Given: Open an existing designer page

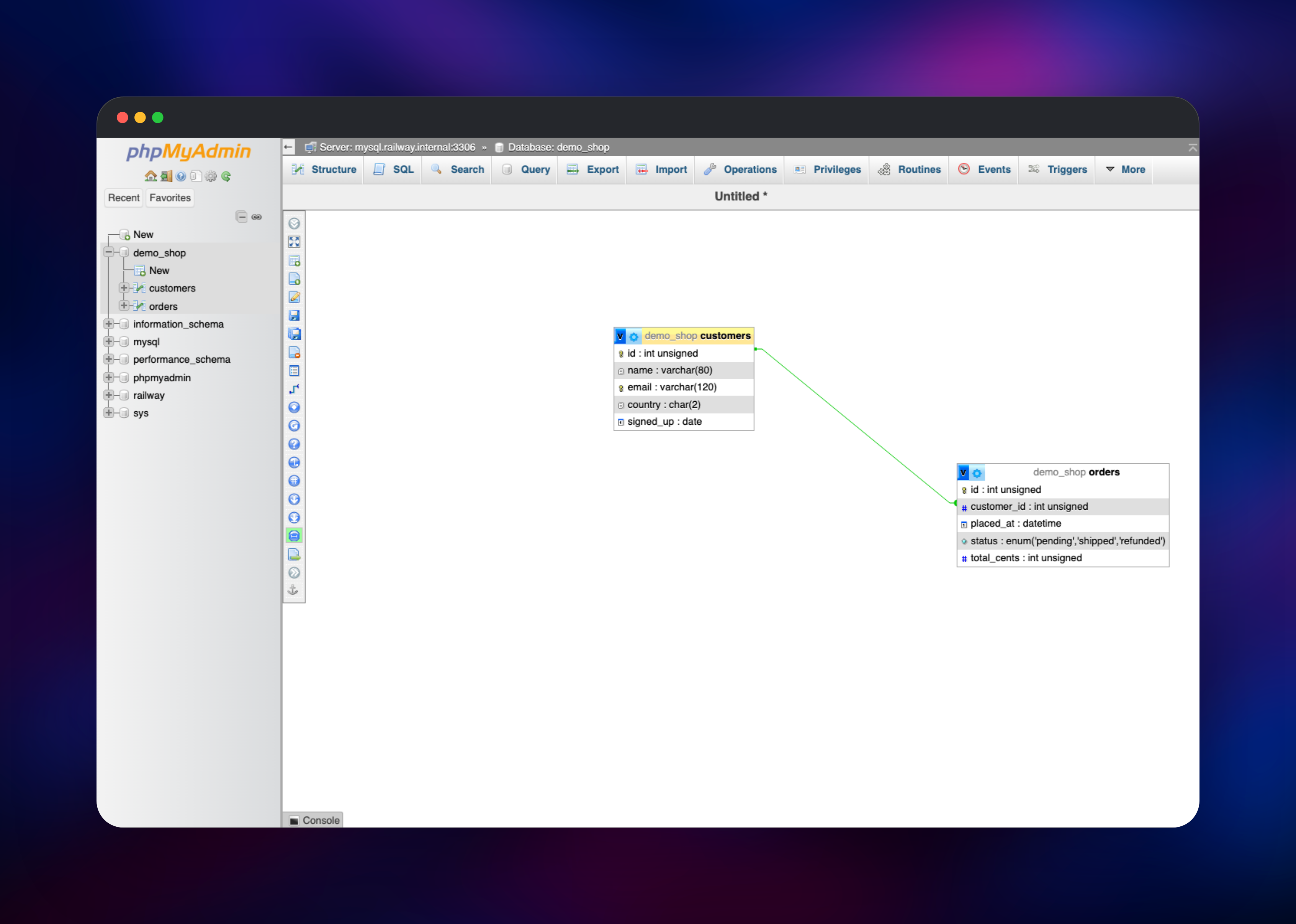Looking at the screenshot, I should [294, 297].
